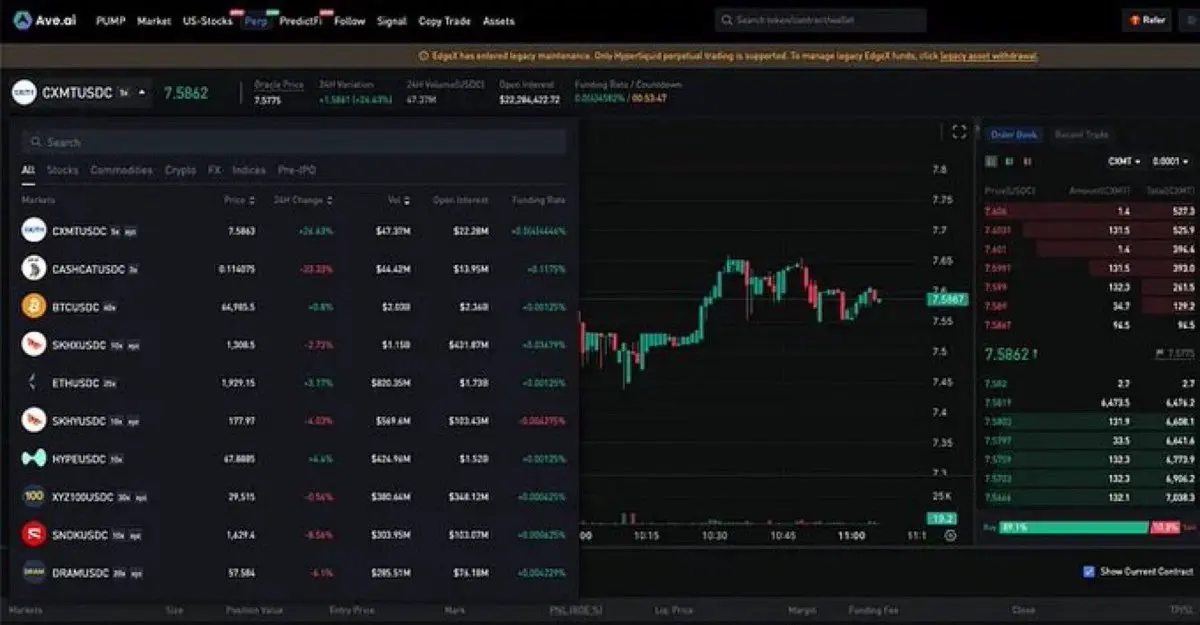This screenshot has height=625, width=1200.
Task: Click the SKHYUSDC token icon
Action: (x=34, y=420)
